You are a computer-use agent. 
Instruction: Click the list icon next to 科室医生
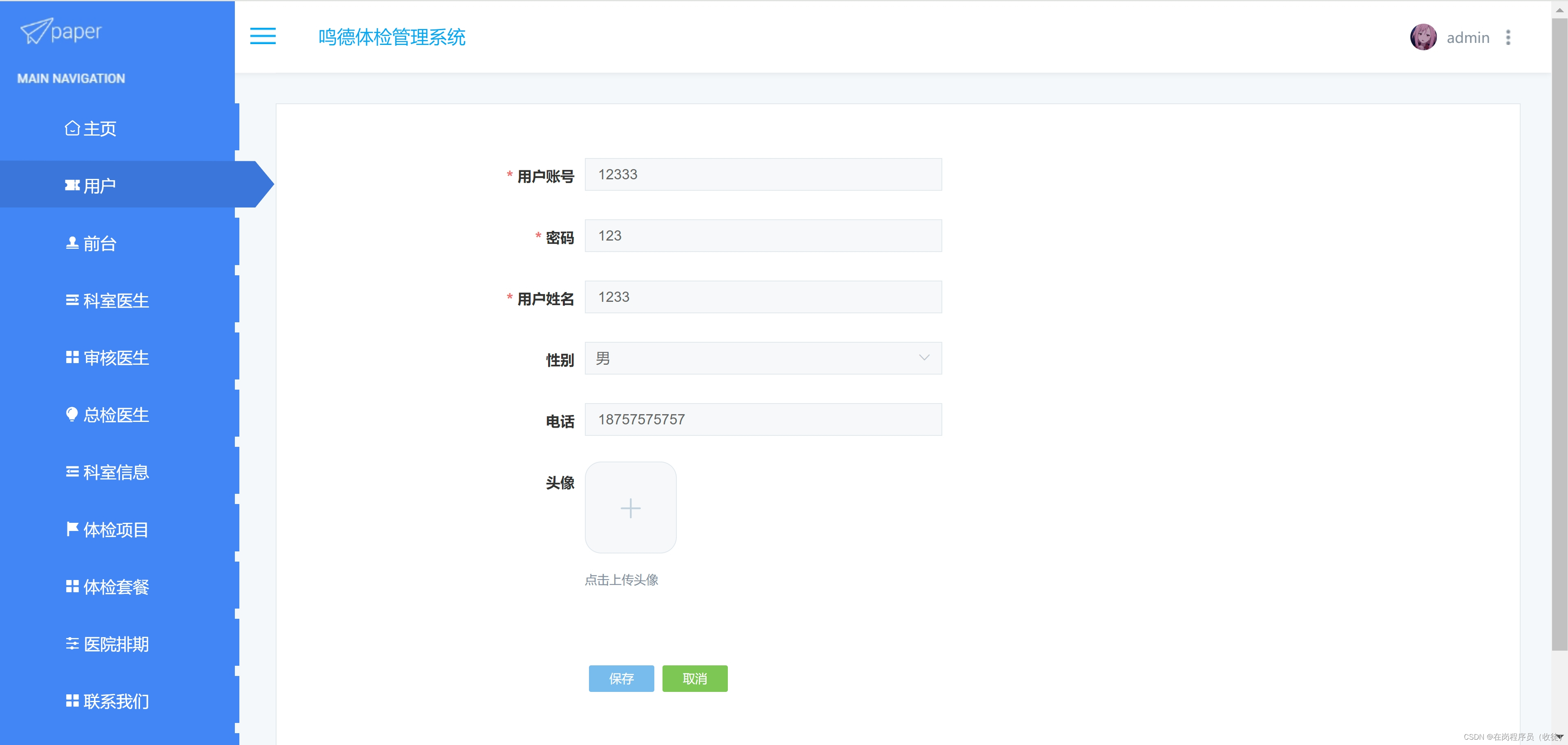click(72, 300)
